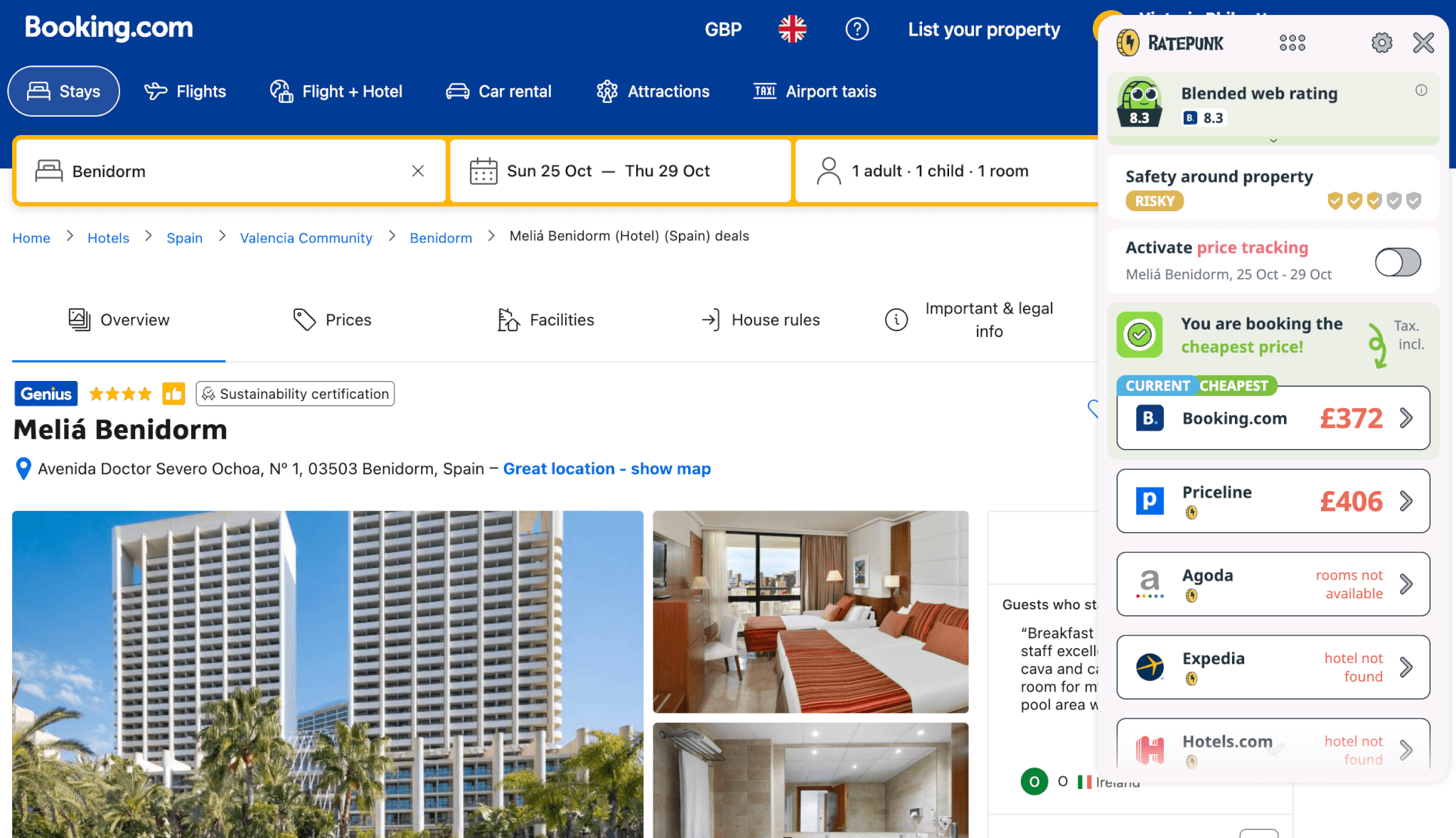Open the hotel towers main photo
1456x838 pixels.
pos(328,674)
